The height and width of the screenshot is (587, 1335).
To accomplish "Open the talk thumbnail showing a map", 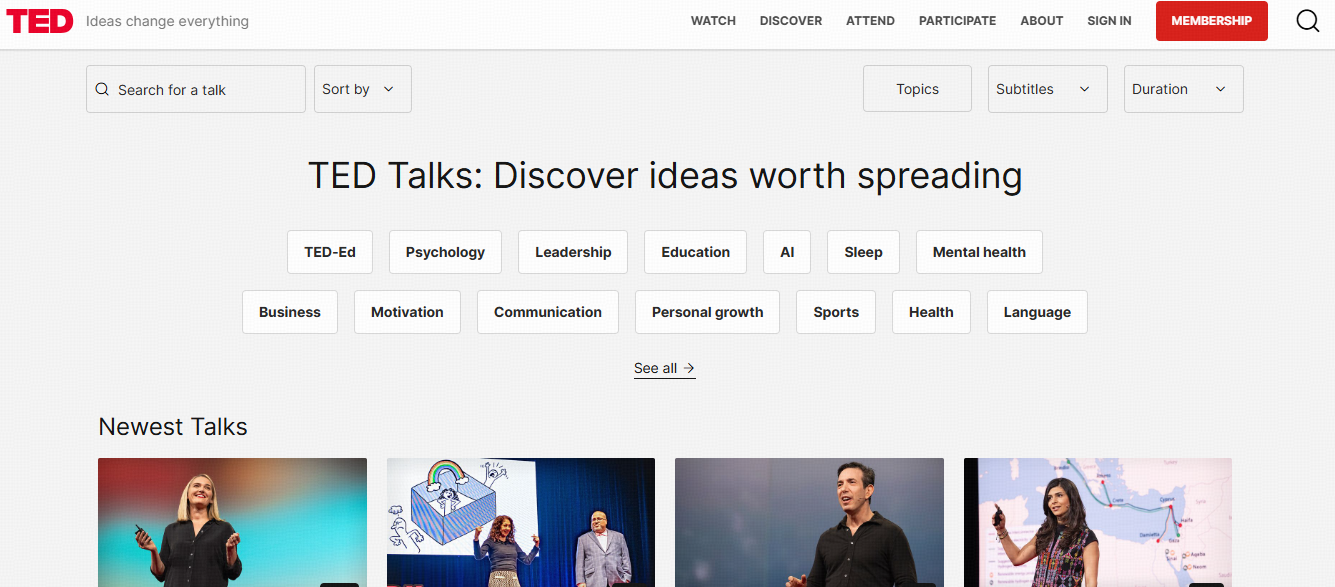I will click(1097, 522).
